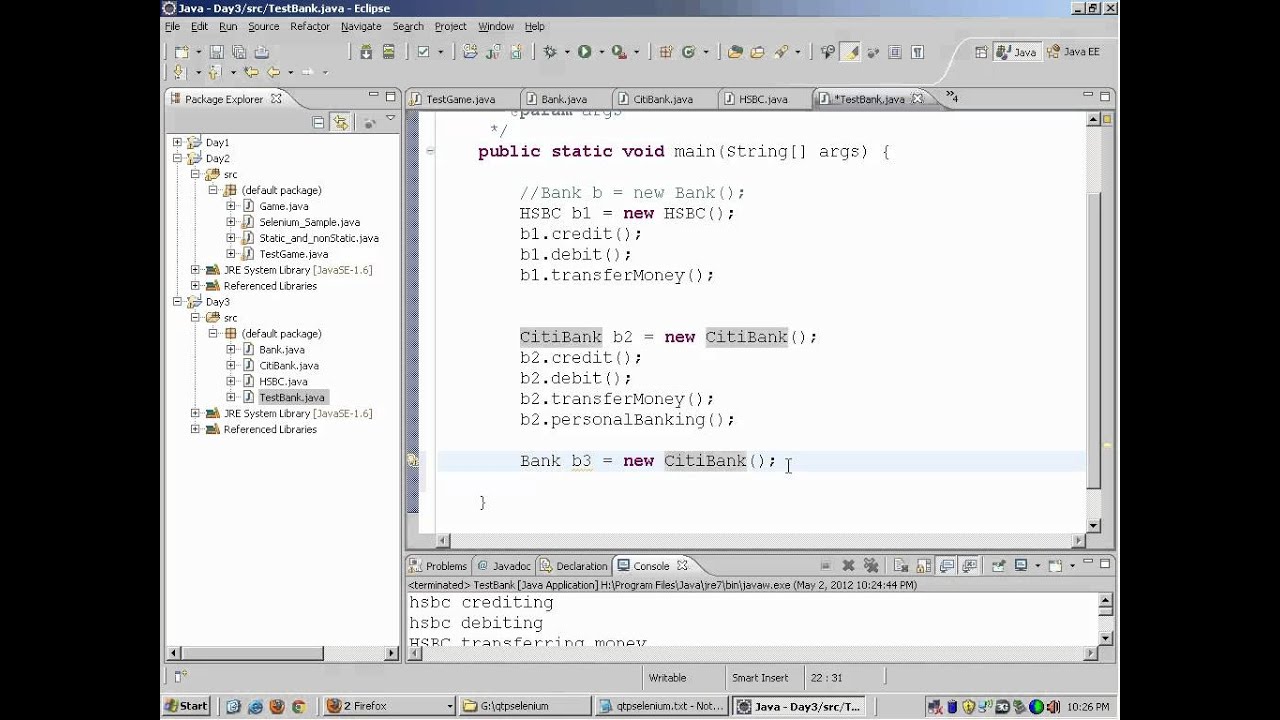Click Clear Console icon
The width and height of the screenshot is (1280, 720).
901,566
